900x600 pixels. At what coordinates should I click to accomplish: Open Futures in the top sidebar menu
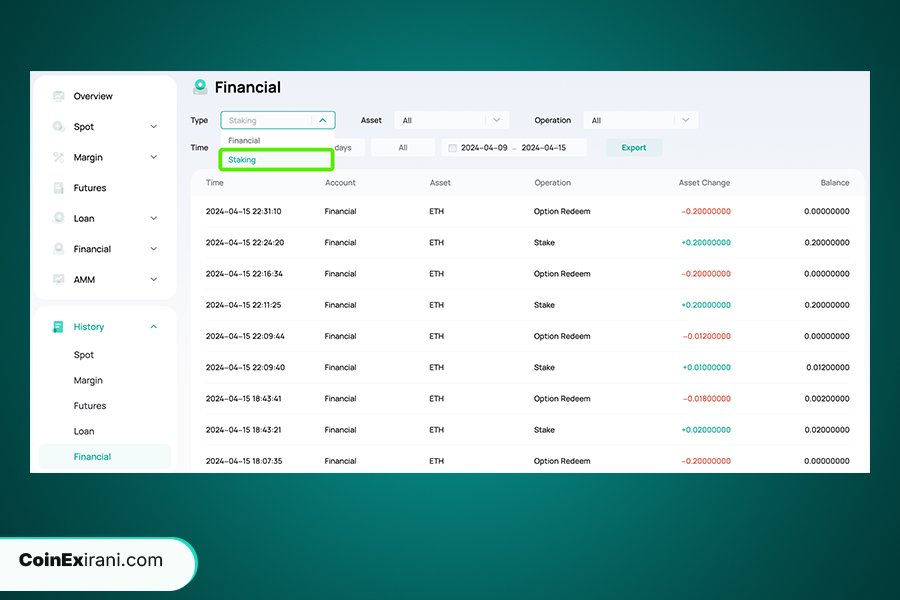[x=90, y=188]
